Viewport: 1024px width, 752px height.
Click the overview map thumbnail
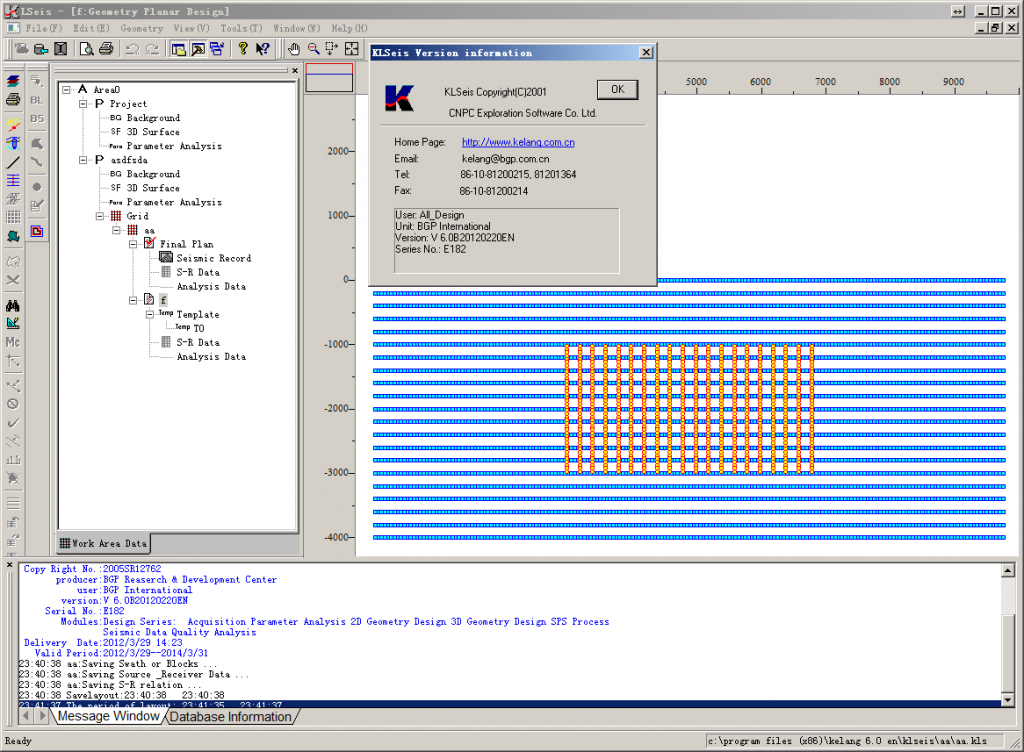click(329, 78)
